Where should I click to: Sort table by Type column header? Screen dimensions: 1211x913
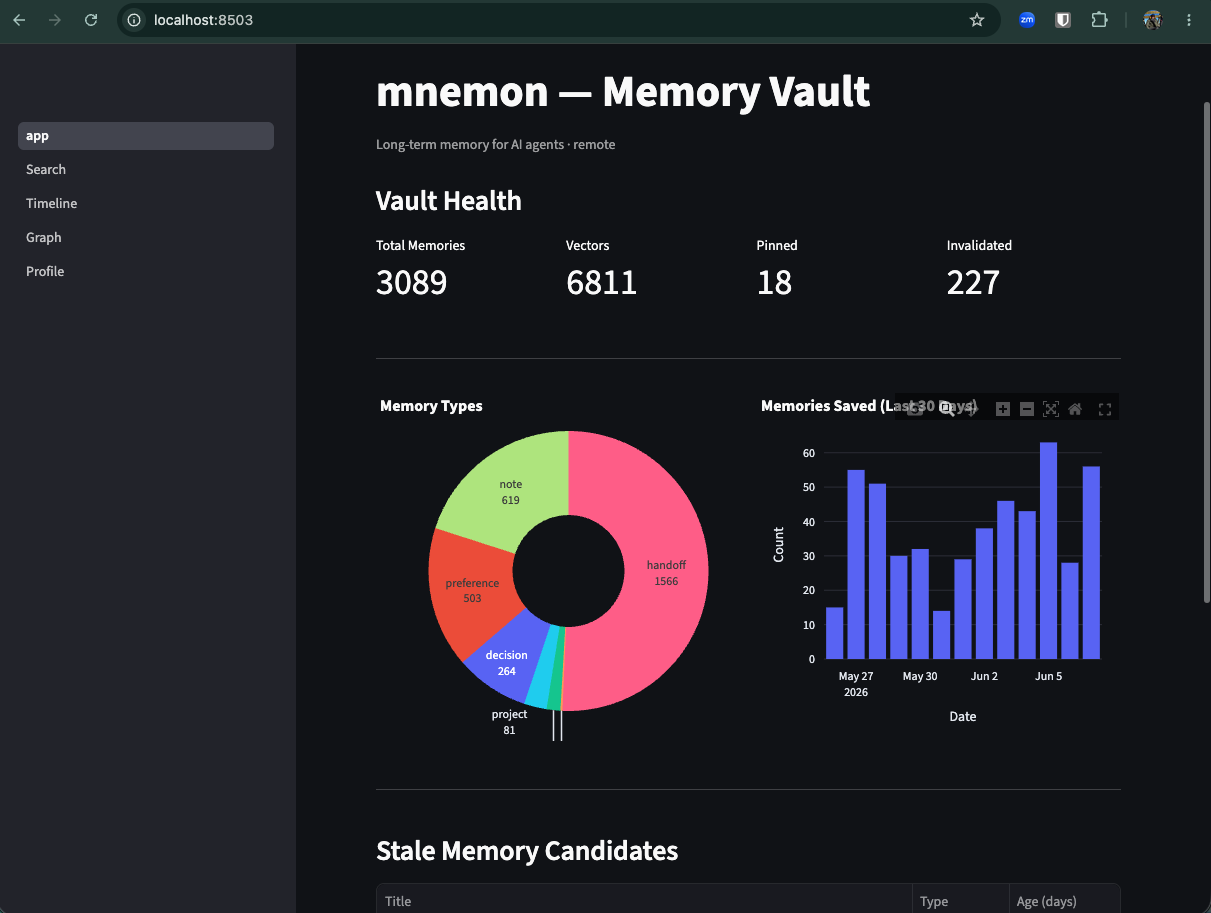click(x=960, y=901)
